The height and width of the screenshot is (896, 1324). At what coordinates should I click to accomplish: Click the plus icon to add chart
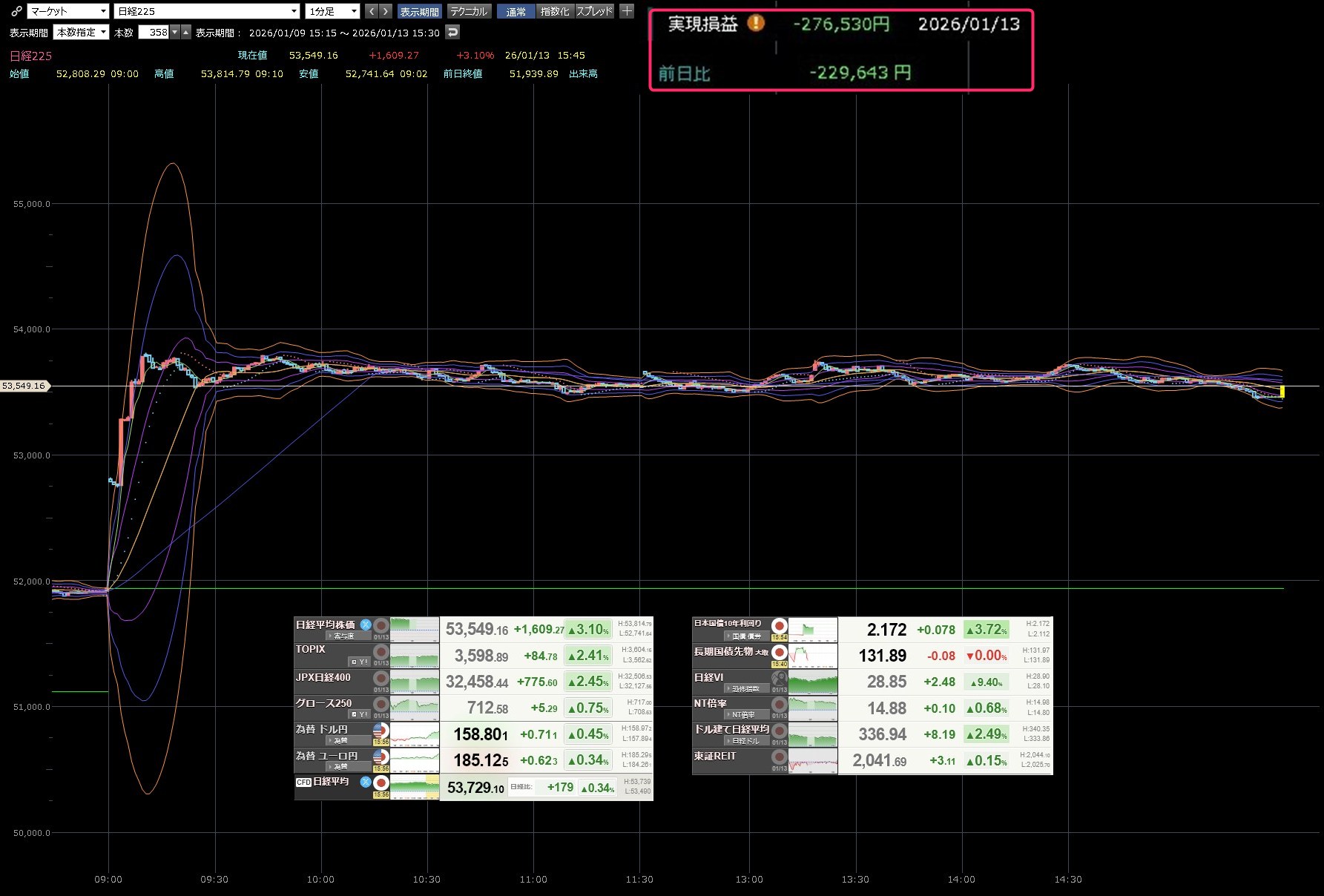pyautogui.click(x=627, y=11)
